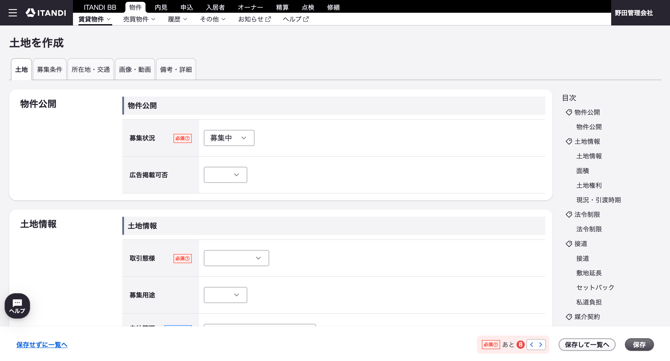Open ITANDI BB top menu
Image resolution: width=670 pixels, height=361 pixels.
click(100, 7)
